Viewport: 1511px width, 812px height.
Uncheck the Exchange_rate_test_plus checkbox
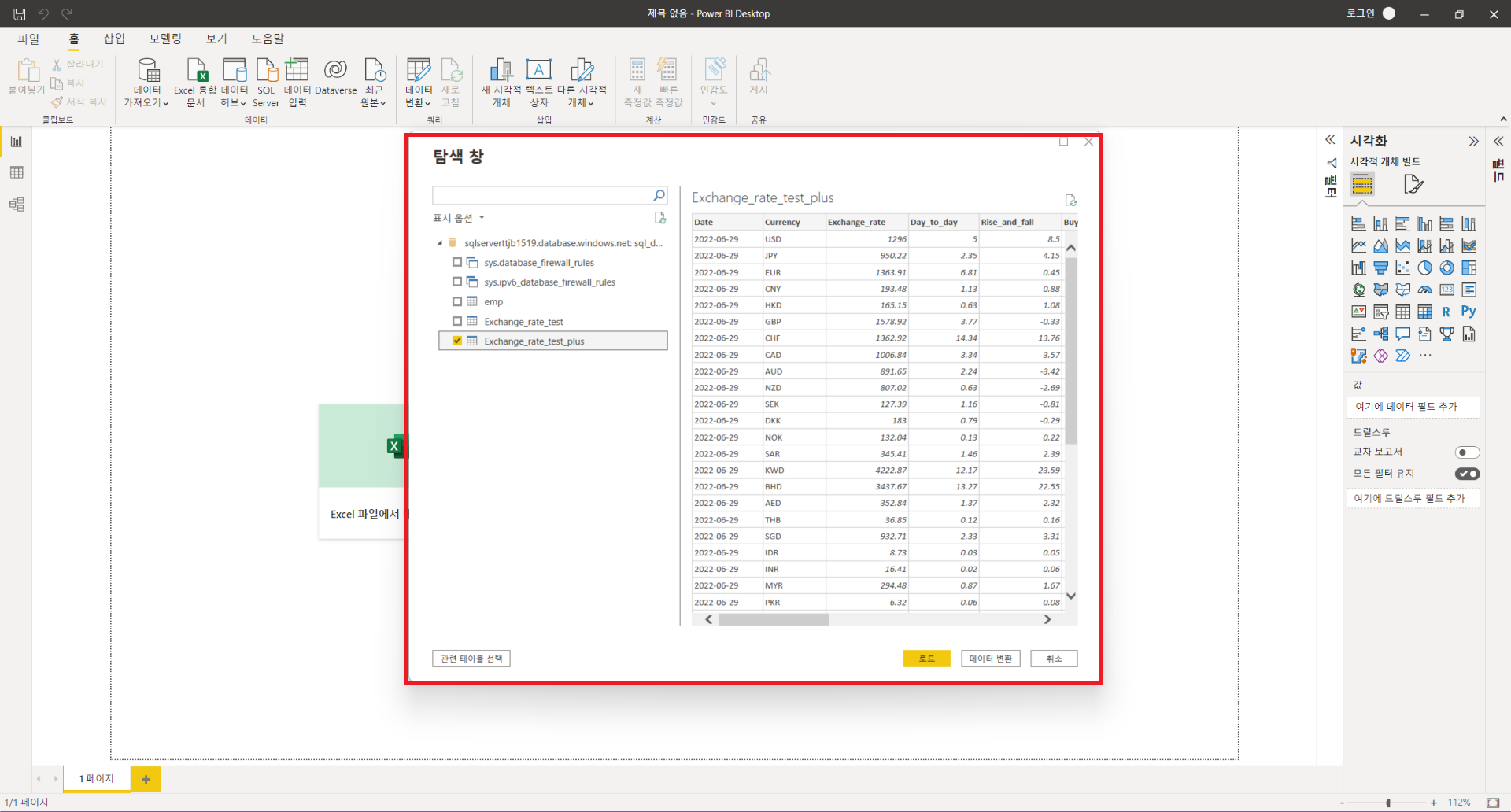tap(457, 341)
